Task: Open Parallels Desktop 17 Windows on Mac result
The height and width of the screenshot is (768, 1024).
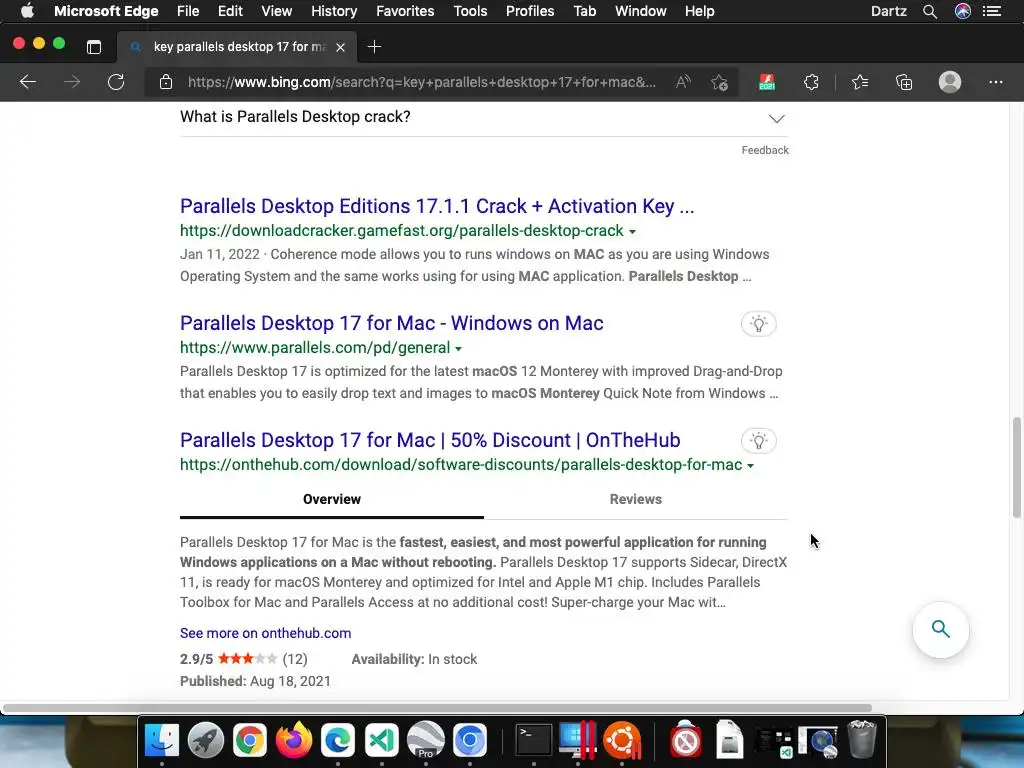Action: tap(392, 323)
